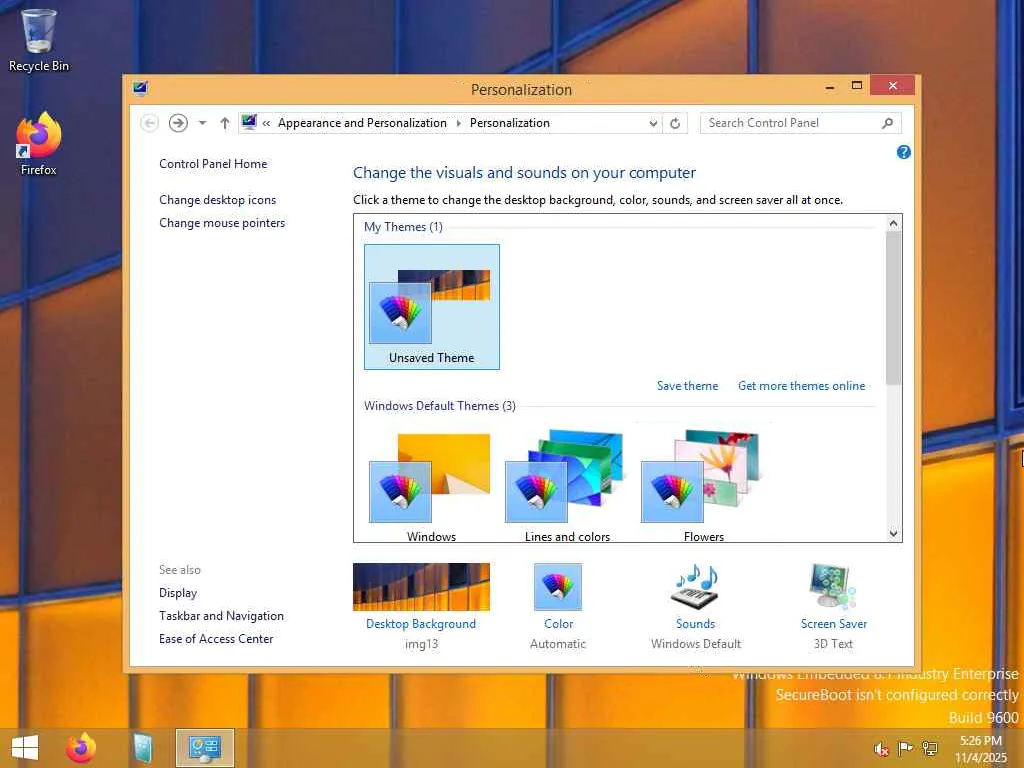Open Taskbar and Navigation link
This screenshot has width=1024, height=768.
click(x=221, y=616)
